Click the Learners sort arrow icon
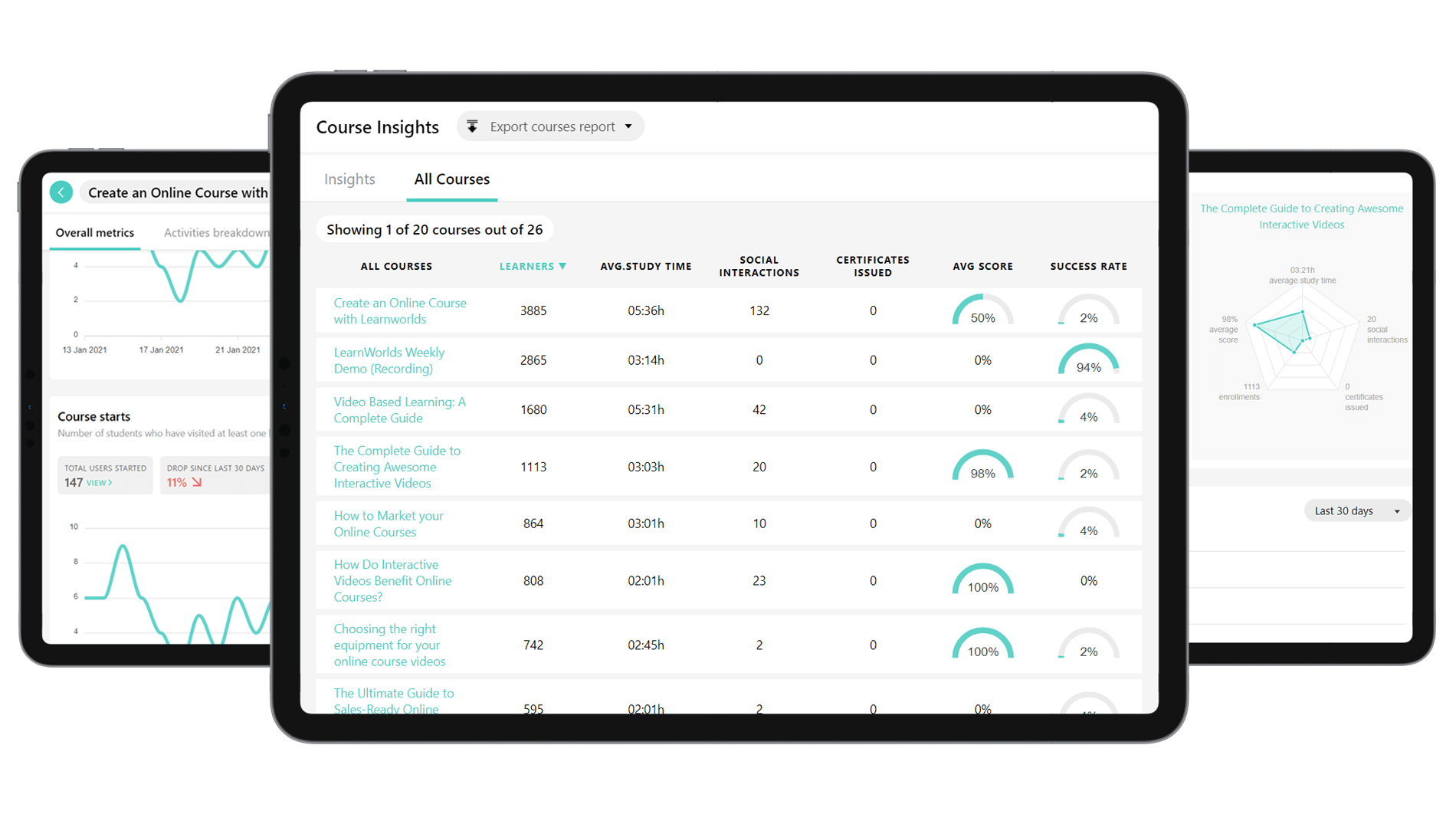The width and height of the screenshot is (1456, 814). 562,266
